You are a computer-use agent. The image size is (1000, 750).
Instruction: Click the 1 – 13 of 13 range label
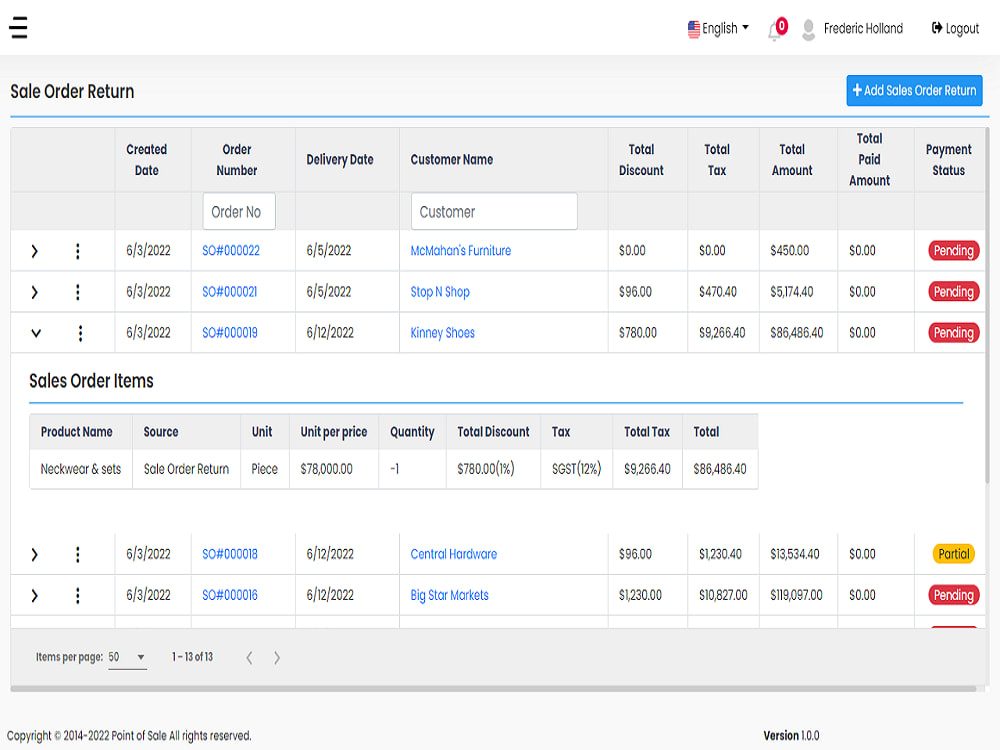pos(192,657)
